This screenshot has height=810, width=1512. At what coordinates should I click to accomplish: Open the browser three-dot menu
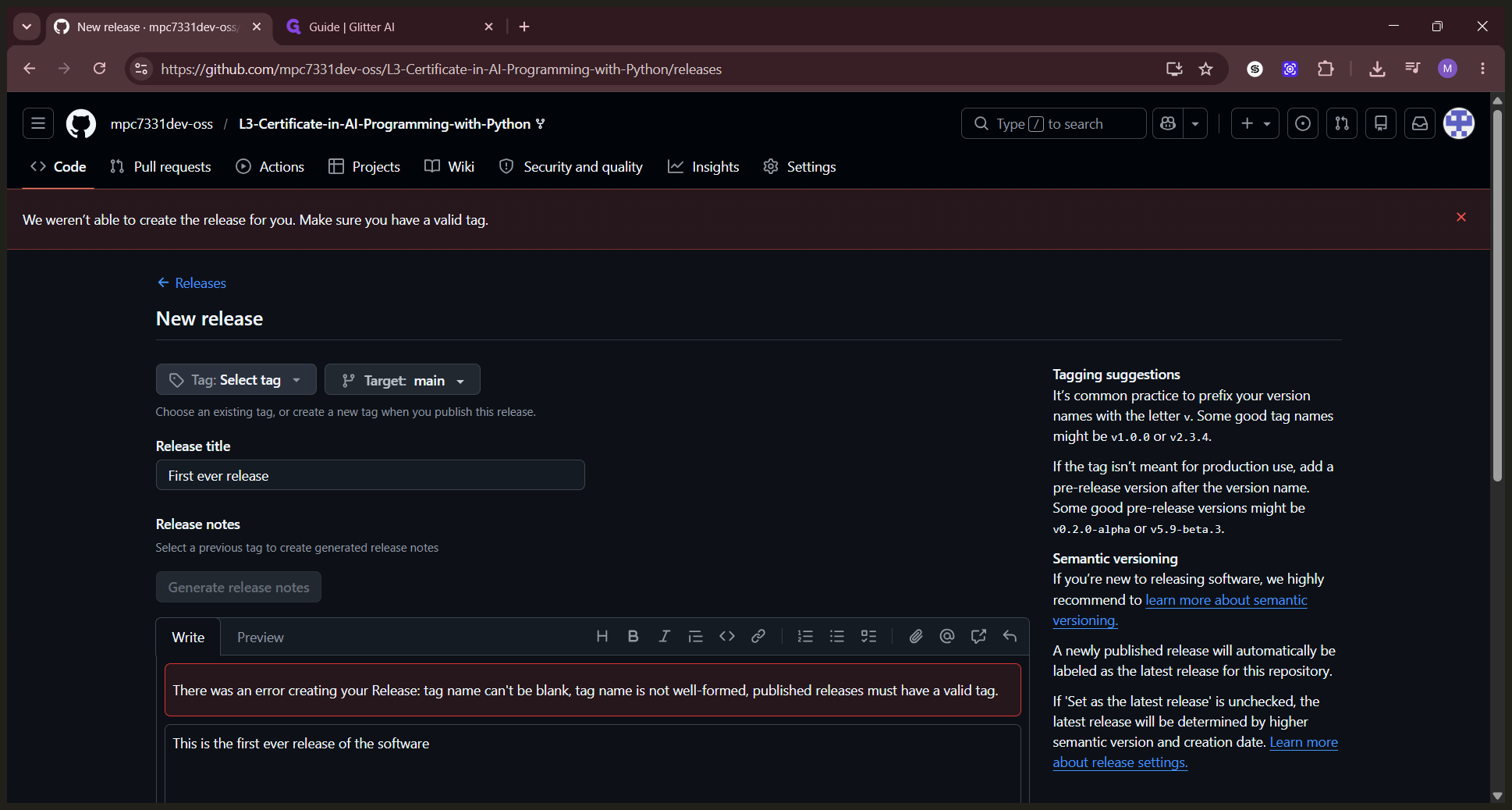[1482, 69]
